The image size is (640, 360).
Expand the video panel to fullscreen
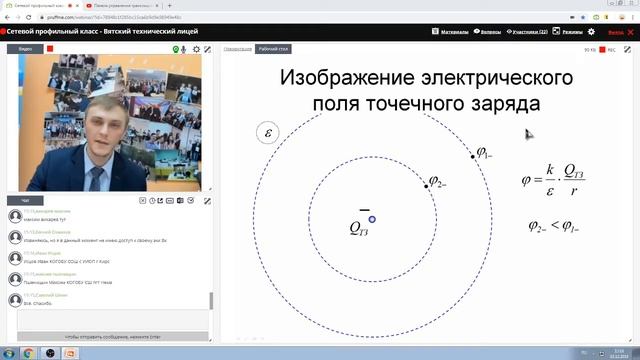point(207,49)
